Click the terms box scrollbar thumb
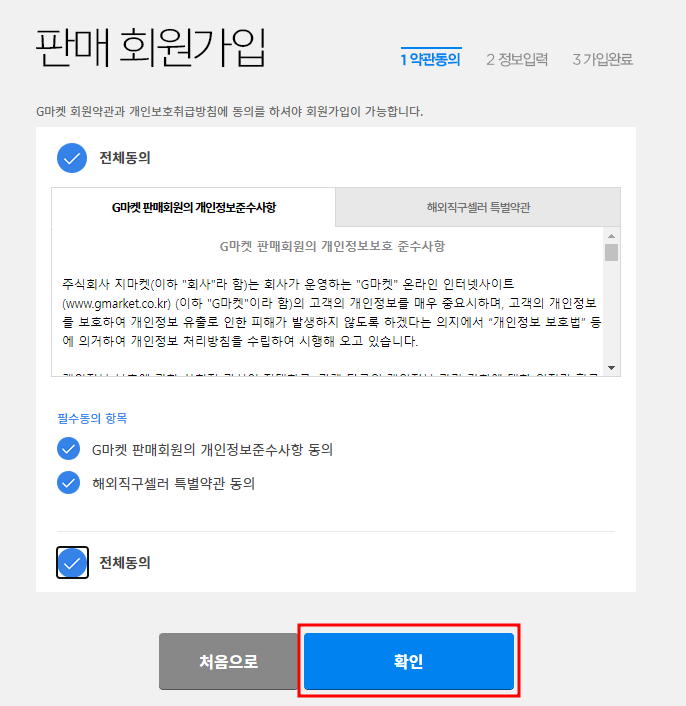Screen dimensions: 686x706 (611, 252)
